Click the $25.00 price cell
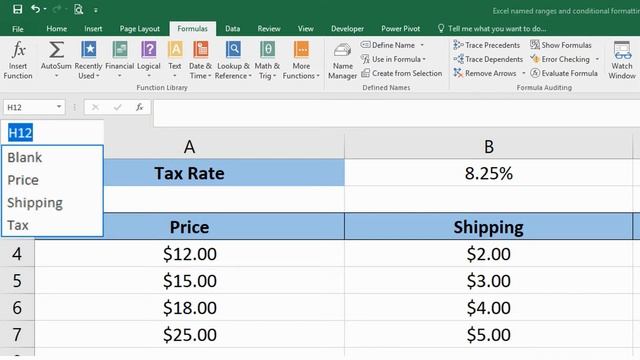The height and width of the screenshot is (360, 640). (189, 335)
